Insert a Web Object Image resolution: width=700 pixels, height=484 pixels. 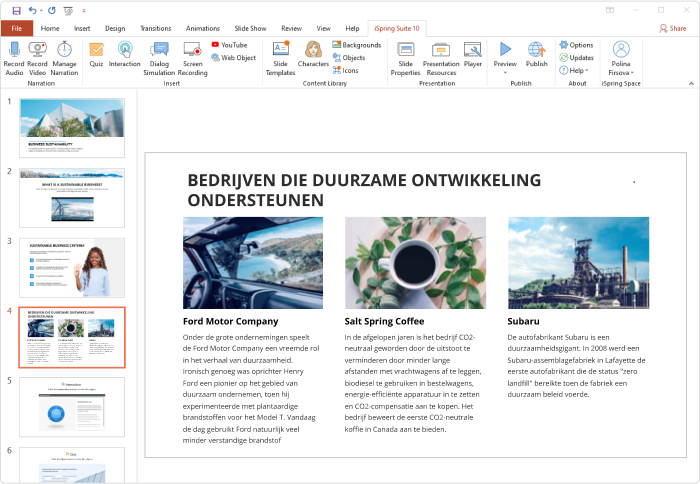[x=233, y=58]
